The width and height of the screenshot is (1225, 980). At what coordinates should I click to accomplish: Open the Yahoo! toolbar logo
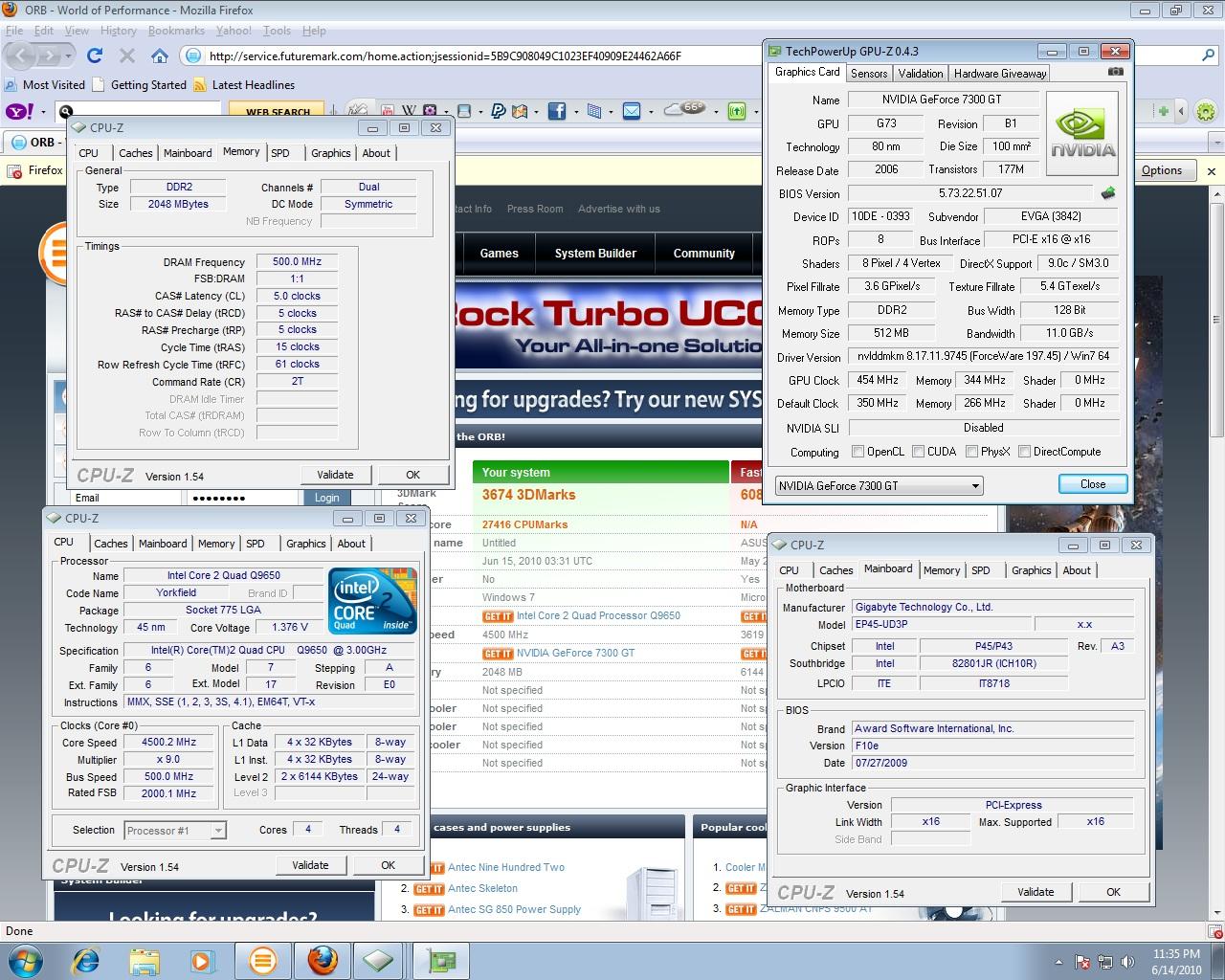point(19,112)
